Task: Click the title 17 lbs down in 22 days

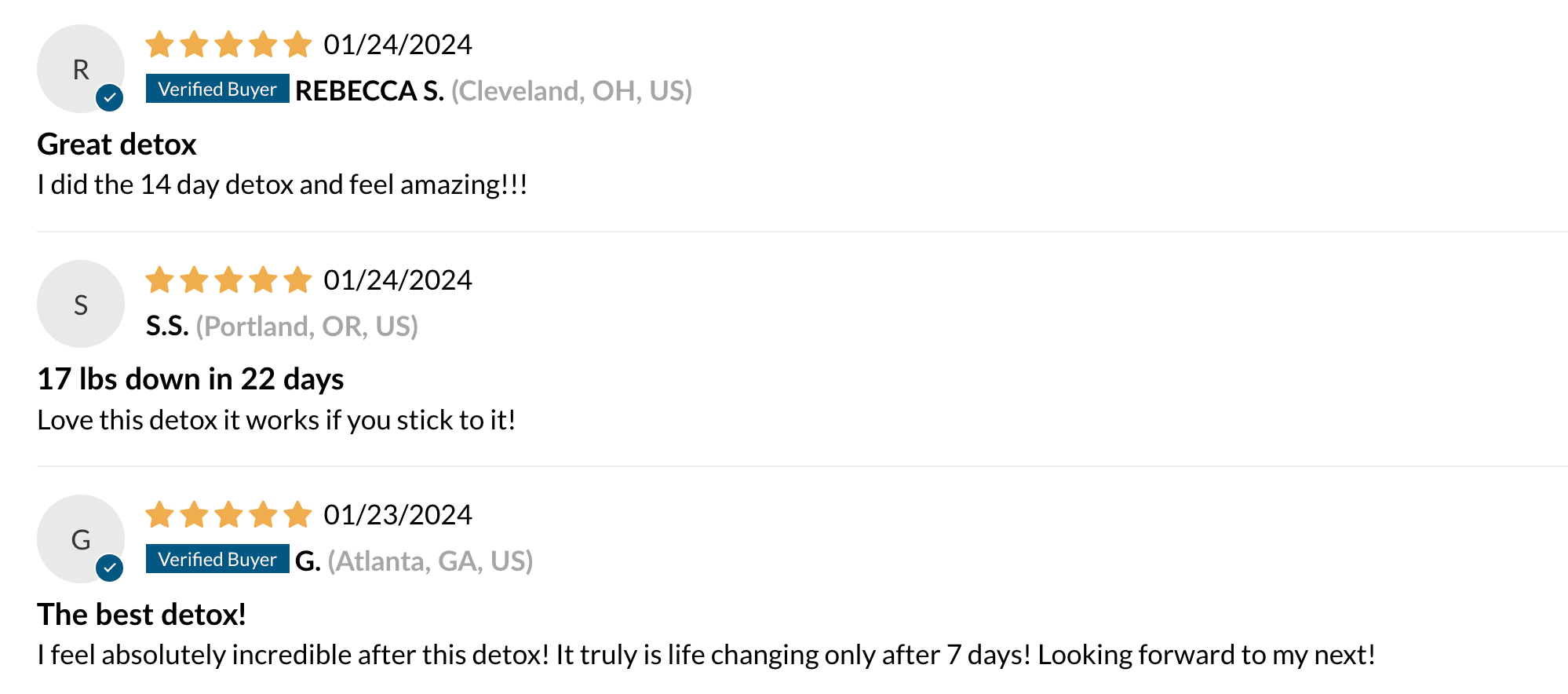Action: click(x=191, y=379)
